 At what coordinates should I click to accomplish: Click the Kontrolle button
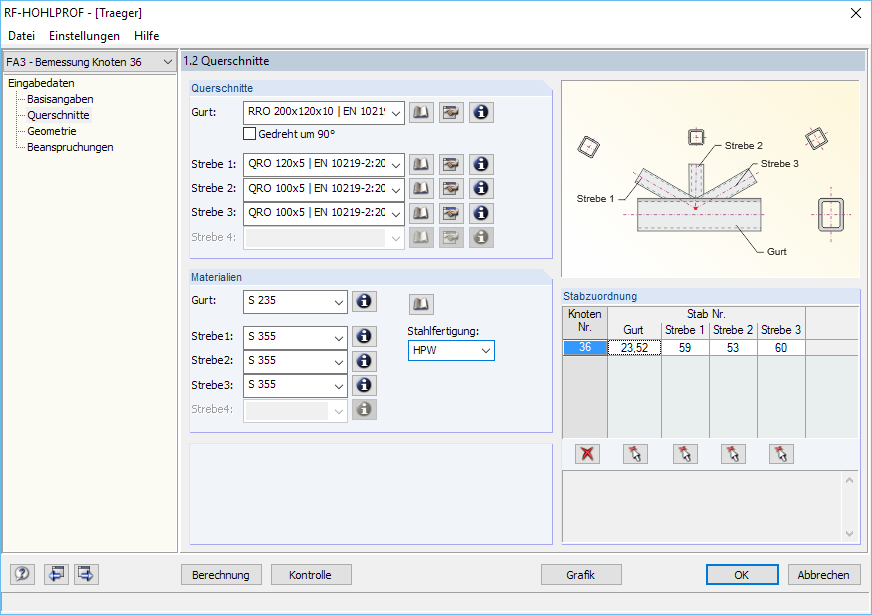pyautogui.click(x=311, y=575)
